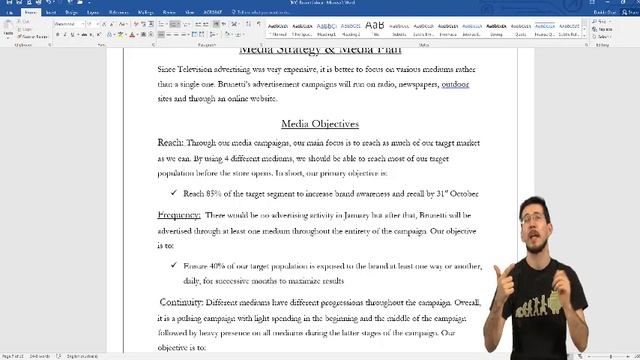Open the Review ribbon tab
Image resolution: width=640 pixels, height=360 pixels.
[x=169, y=13]
